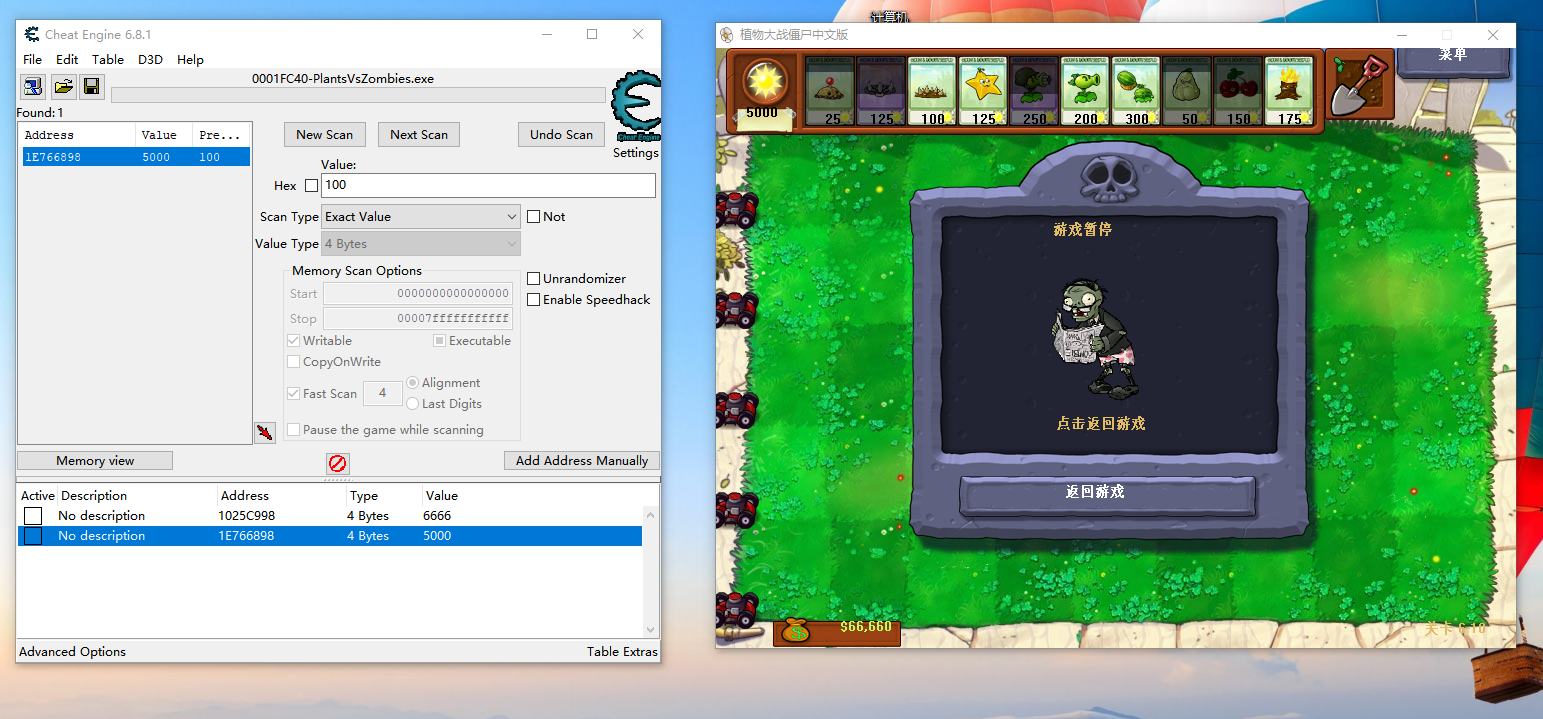Clear the address list with the red no-entry icon
Viewport: 1543px width, 719px height.
338,464
